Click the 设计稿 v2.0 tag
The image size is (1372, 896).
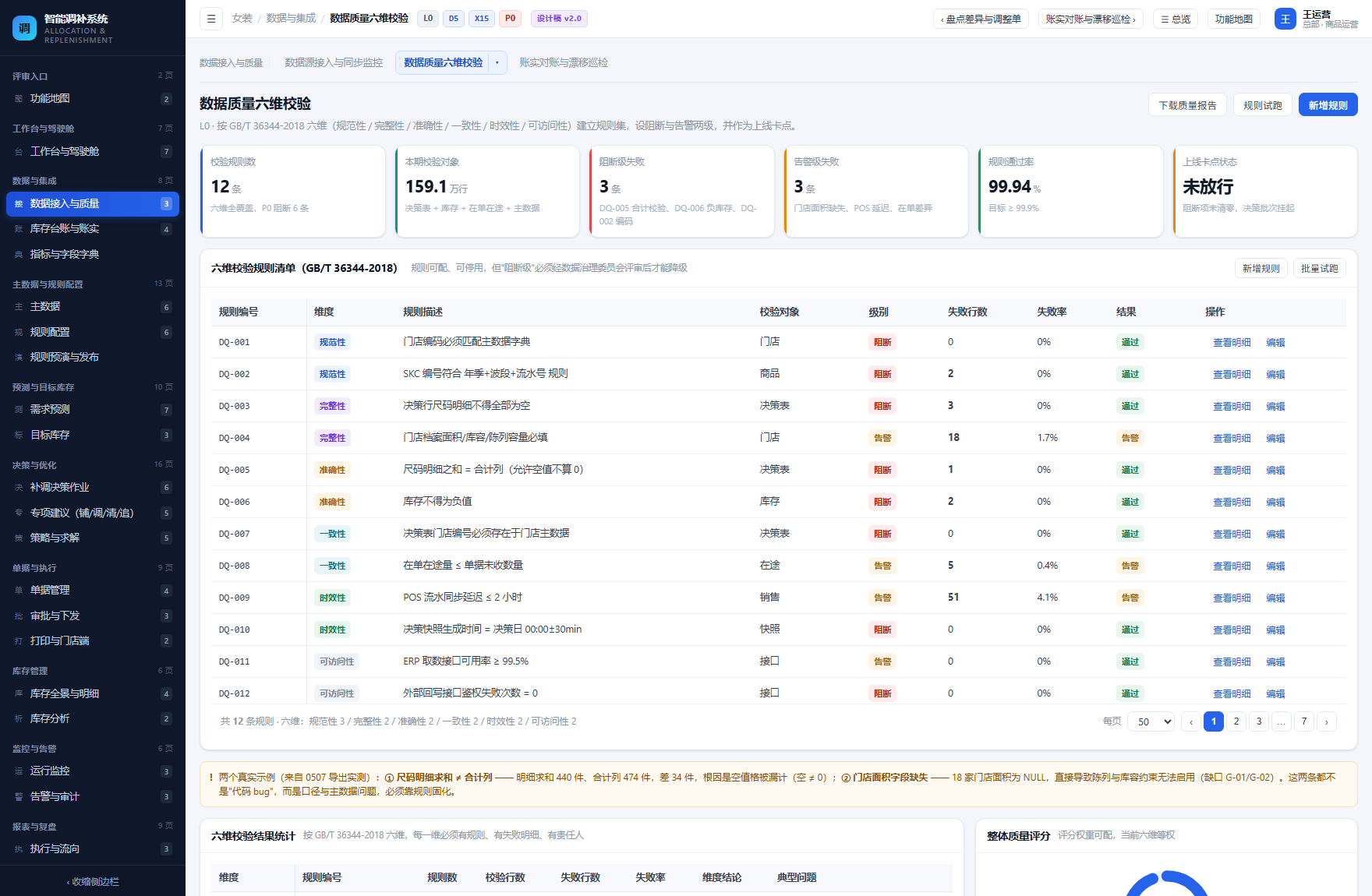point(559,19)
